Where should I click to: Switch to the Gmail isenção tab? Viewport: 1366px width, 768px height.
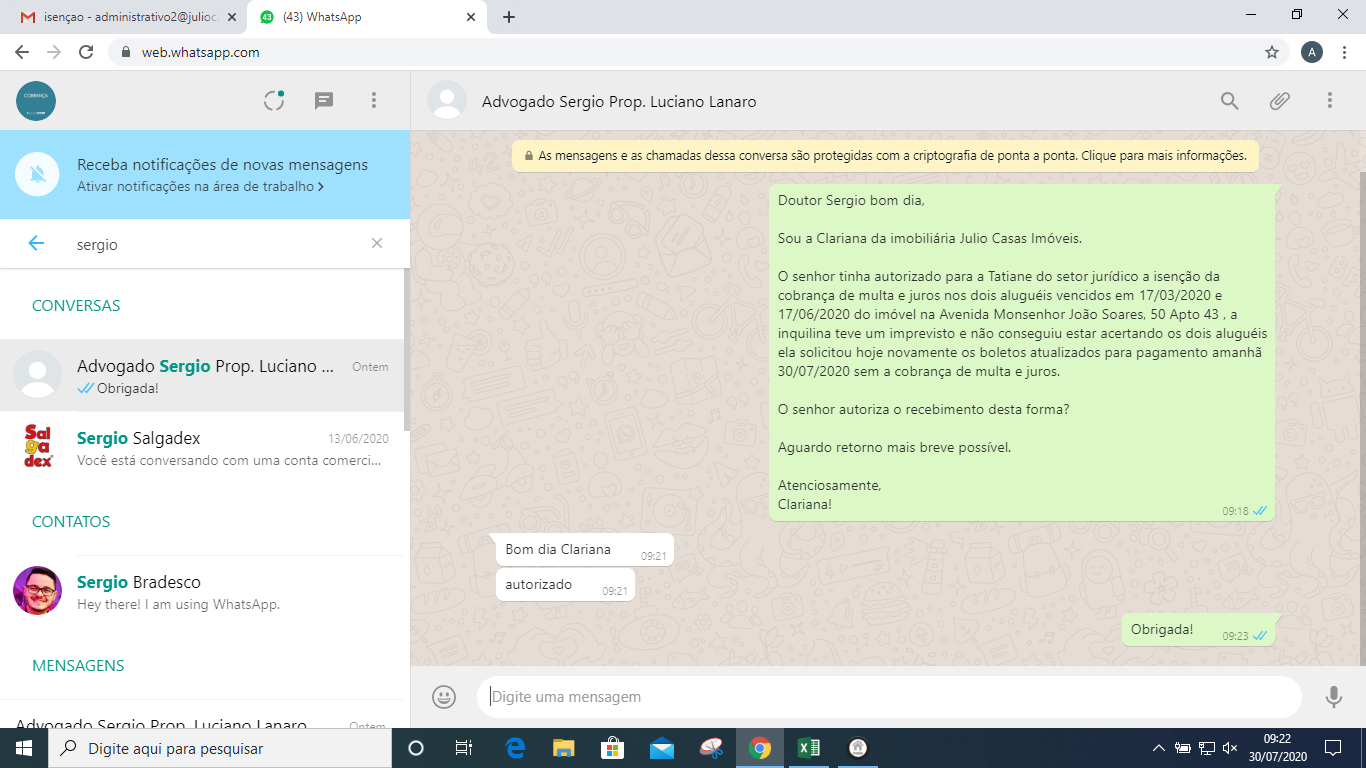point(120,17)
